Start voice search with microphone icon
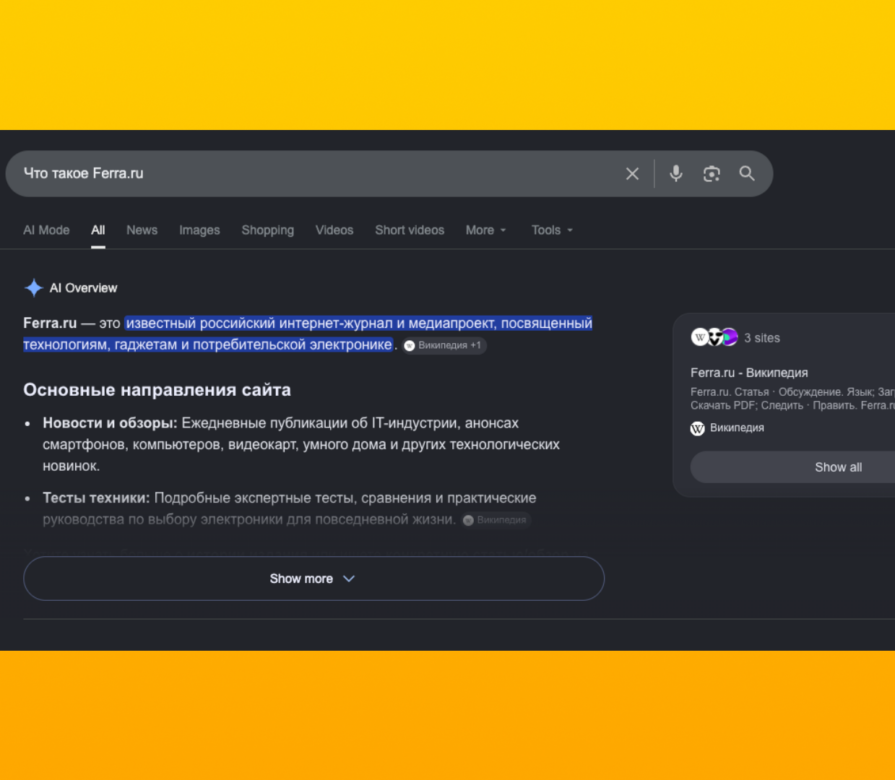 pos(676,173)
